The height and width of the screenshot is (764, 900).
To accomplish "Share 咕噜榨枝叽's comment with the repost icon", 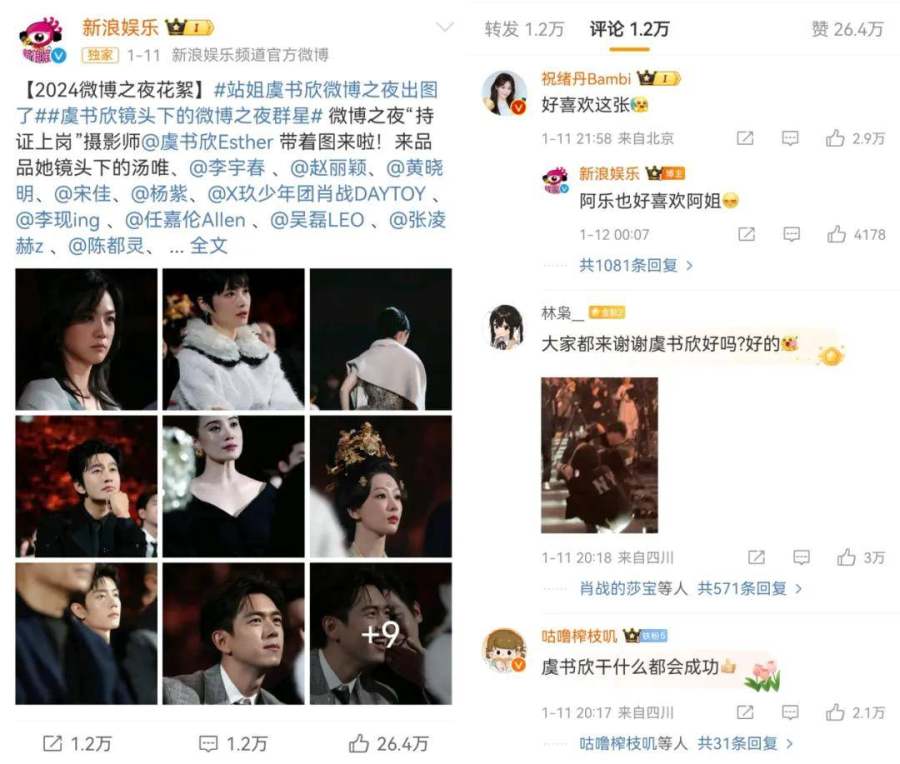I will click(x=745, y=712).
